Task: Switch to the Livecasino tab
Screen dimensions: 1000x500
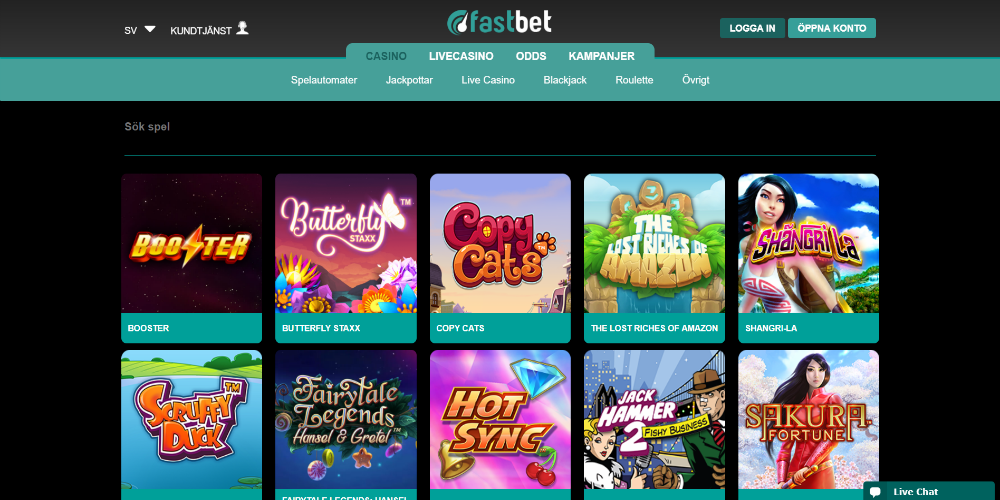Action: (461, 56)
